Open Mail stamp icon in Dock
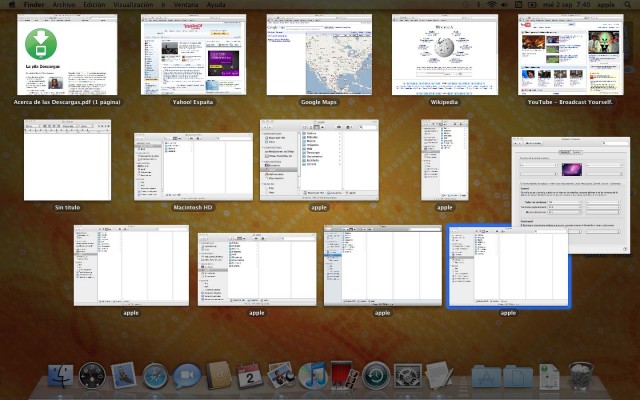Screen dimensions: 640x400 pos(124,375)
